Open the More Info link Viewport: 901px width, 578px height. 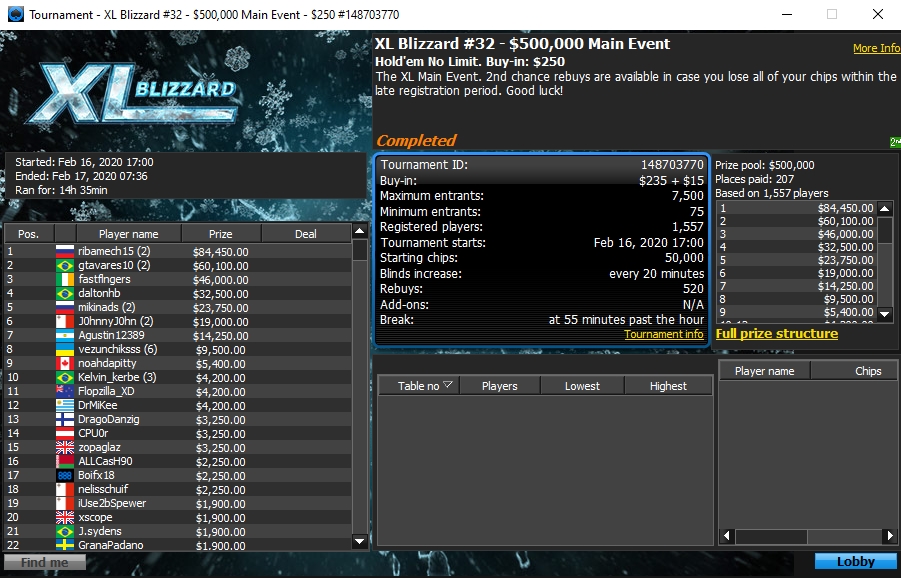[876, 48]
